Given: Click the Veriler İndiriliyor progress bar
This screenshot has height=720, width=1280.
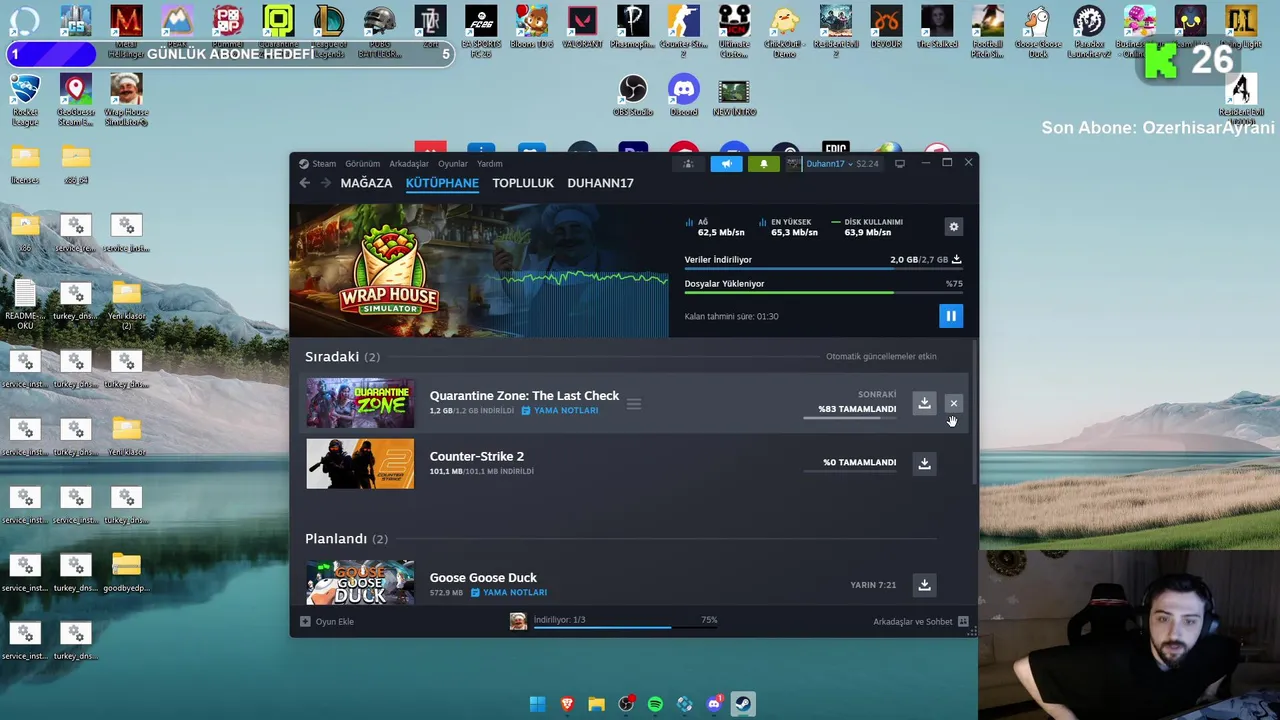Looking at the screenshot, I should [x=824, y=269].
